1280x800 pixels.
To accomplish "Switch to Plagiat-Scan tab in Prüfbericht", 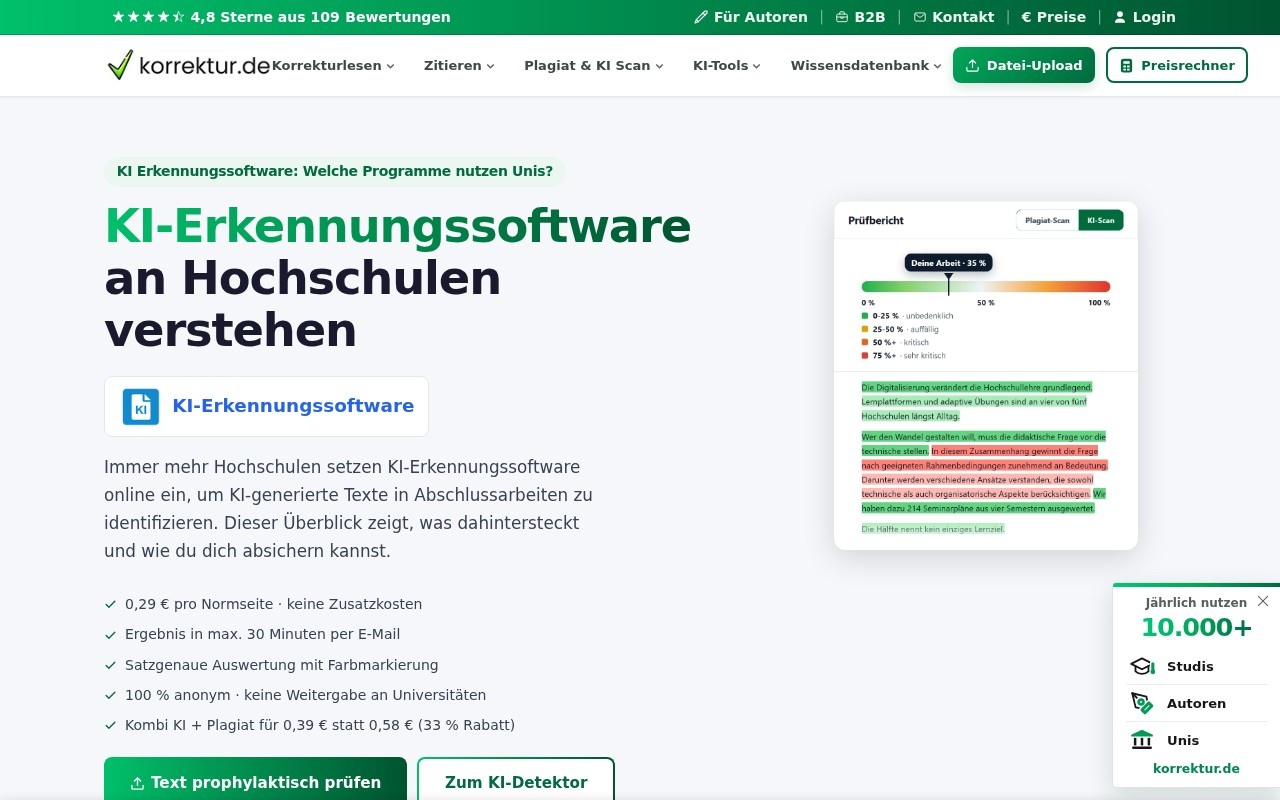I will pyautogui.click(x=1047, y=220).
